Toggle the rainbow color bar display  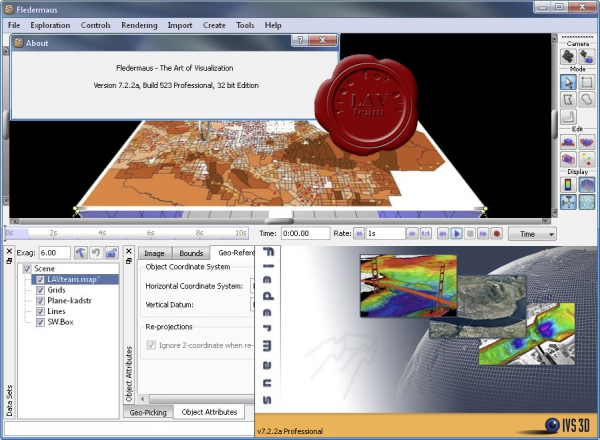[568, 185]
